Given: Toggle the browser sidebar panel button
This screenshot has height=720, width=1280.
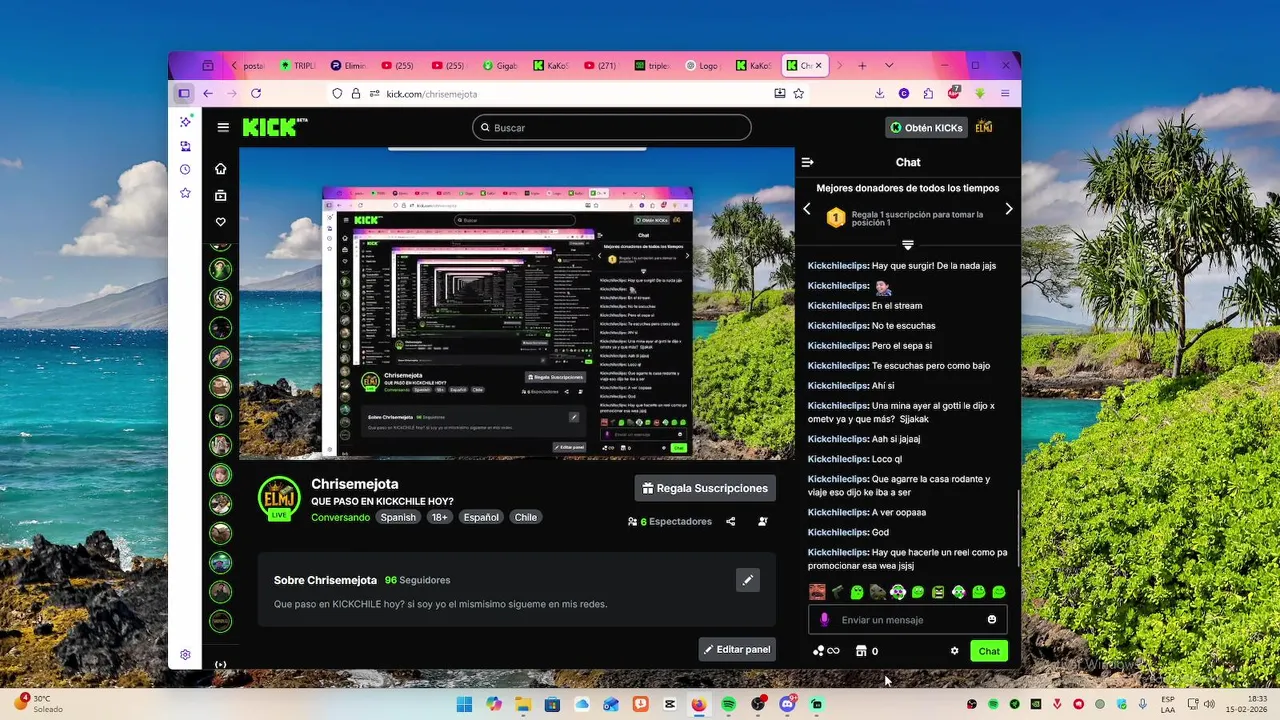Looking at the screenshot, I should coord(184,93).
